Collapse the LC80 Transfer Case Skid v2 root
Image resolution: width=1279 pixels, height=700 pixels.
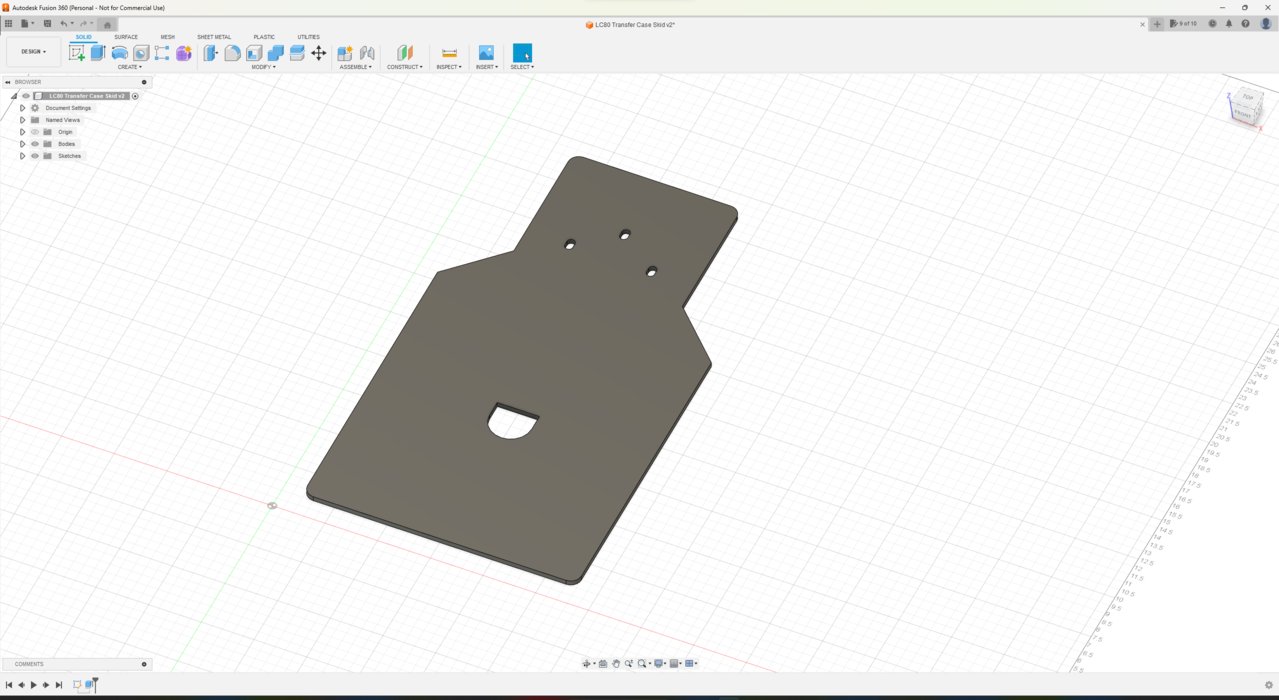pyautogui.click(x=13, y=96)
